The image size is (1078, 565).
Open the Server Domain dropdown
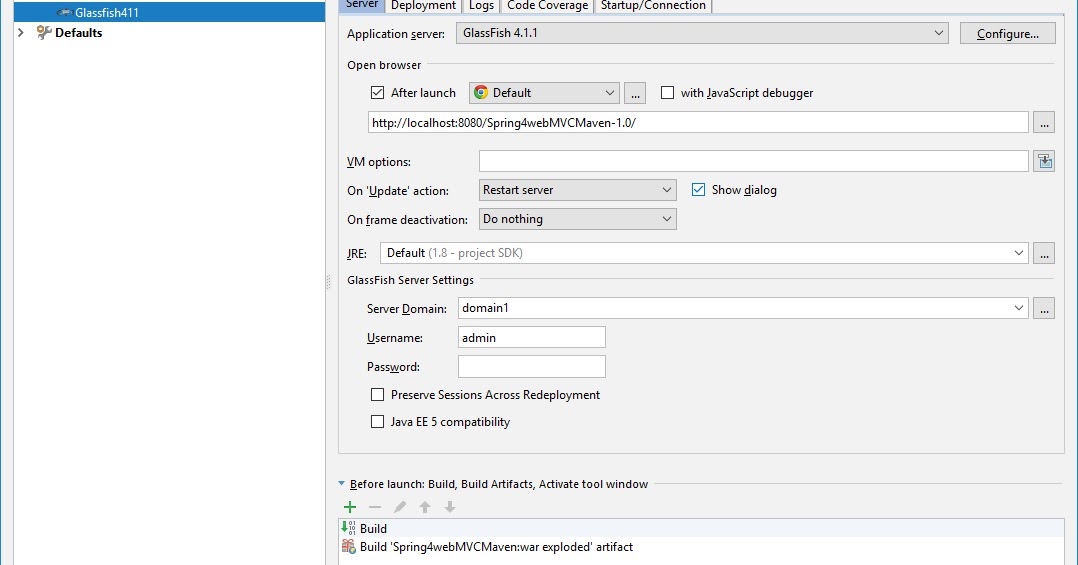743,308
